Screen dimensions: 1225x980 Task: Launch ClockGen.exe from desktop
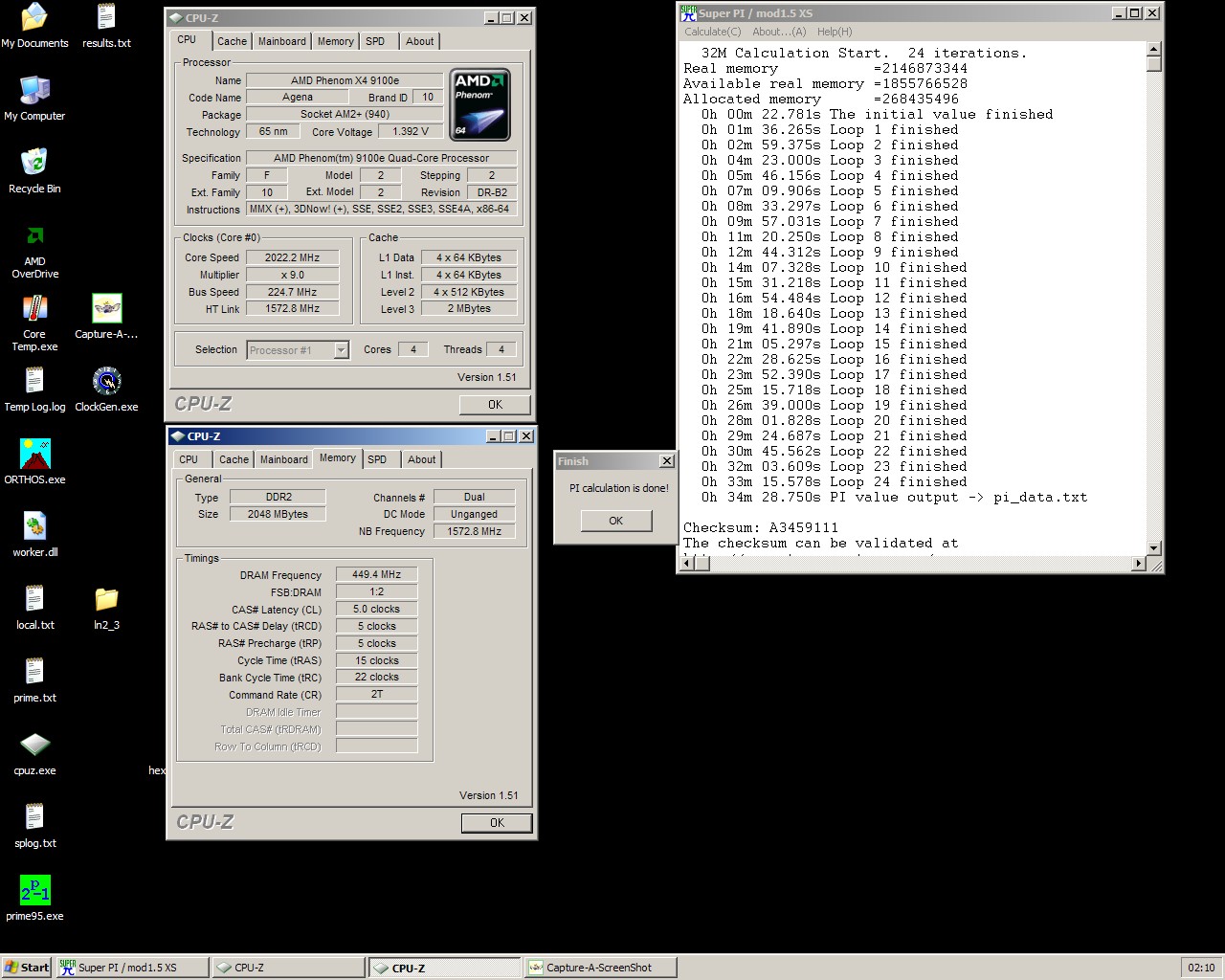(106, 390)
